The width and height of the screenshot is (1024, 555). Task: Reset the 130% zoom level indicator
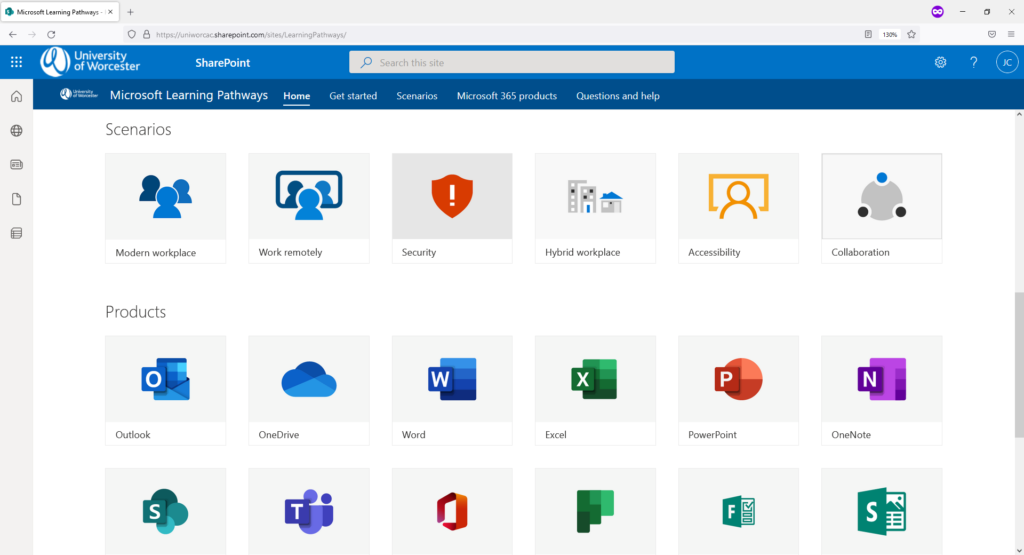(889, 35)
